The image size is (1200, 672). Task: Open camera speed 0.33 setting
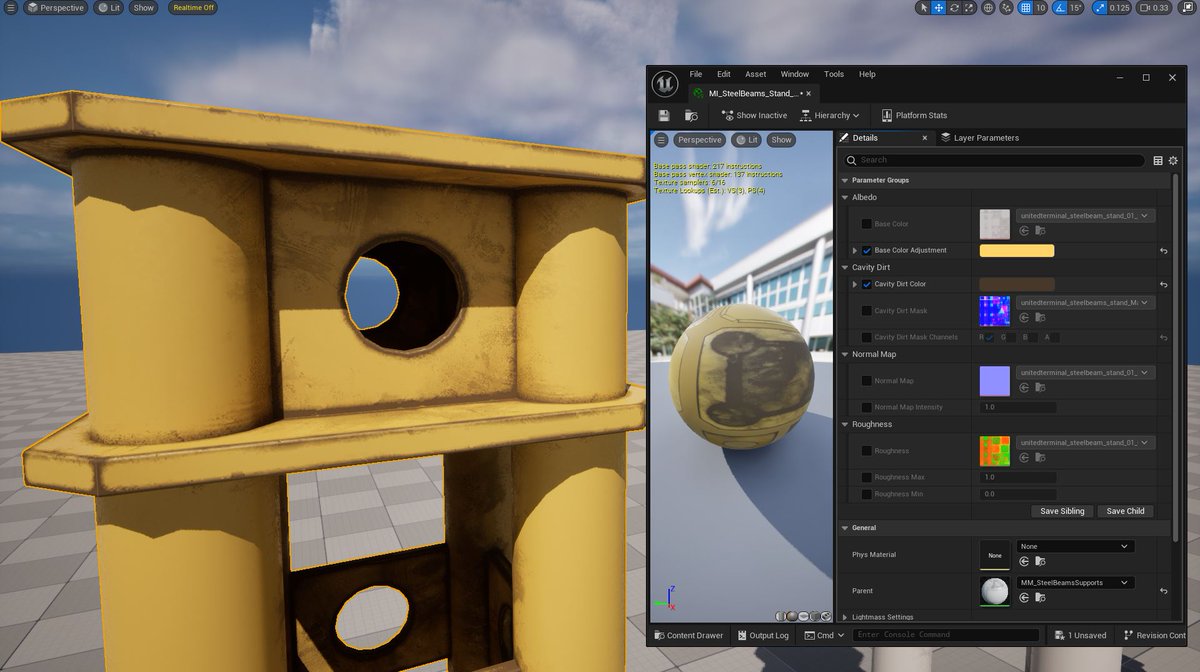pos(1153,8)
